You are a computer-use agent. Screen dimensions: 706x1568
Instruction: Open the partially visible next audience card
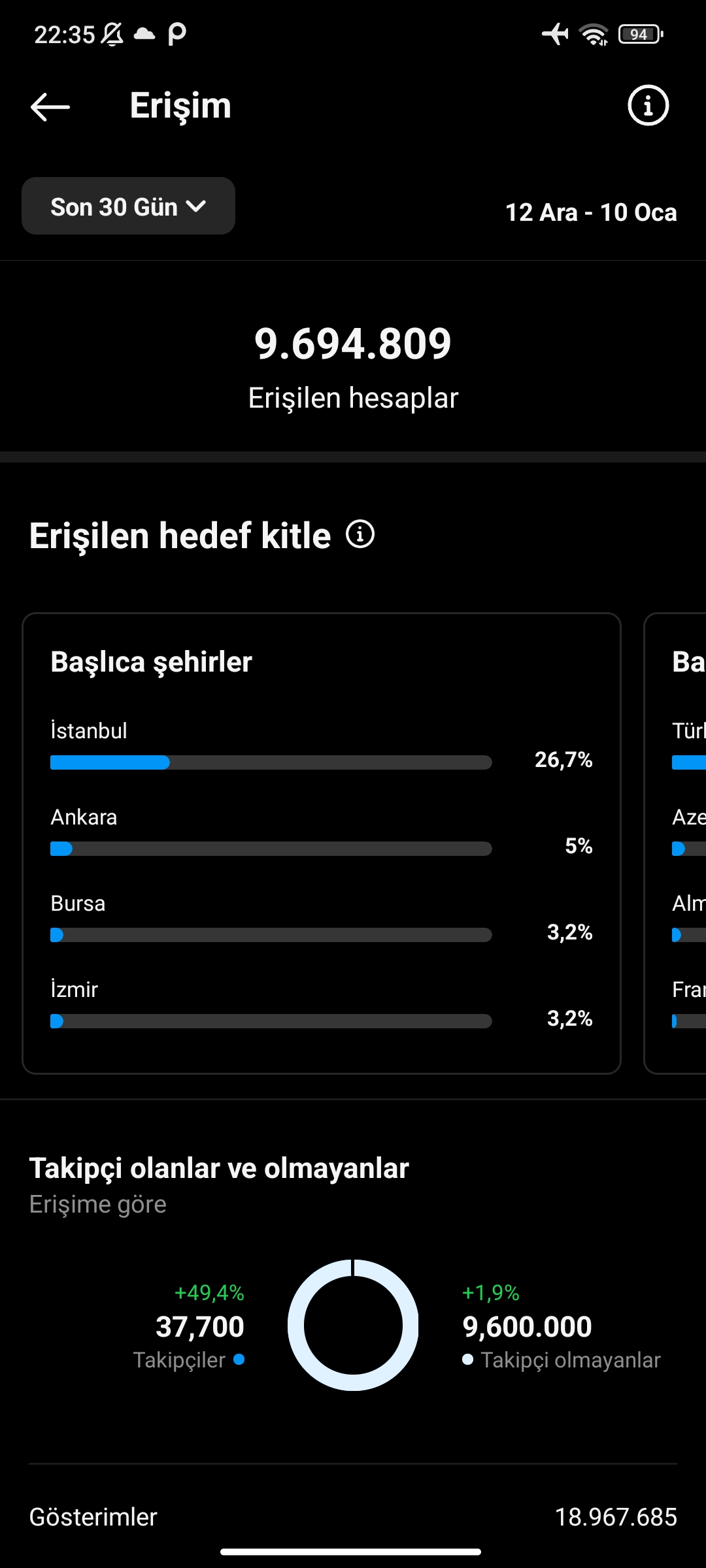click(675, 843)
